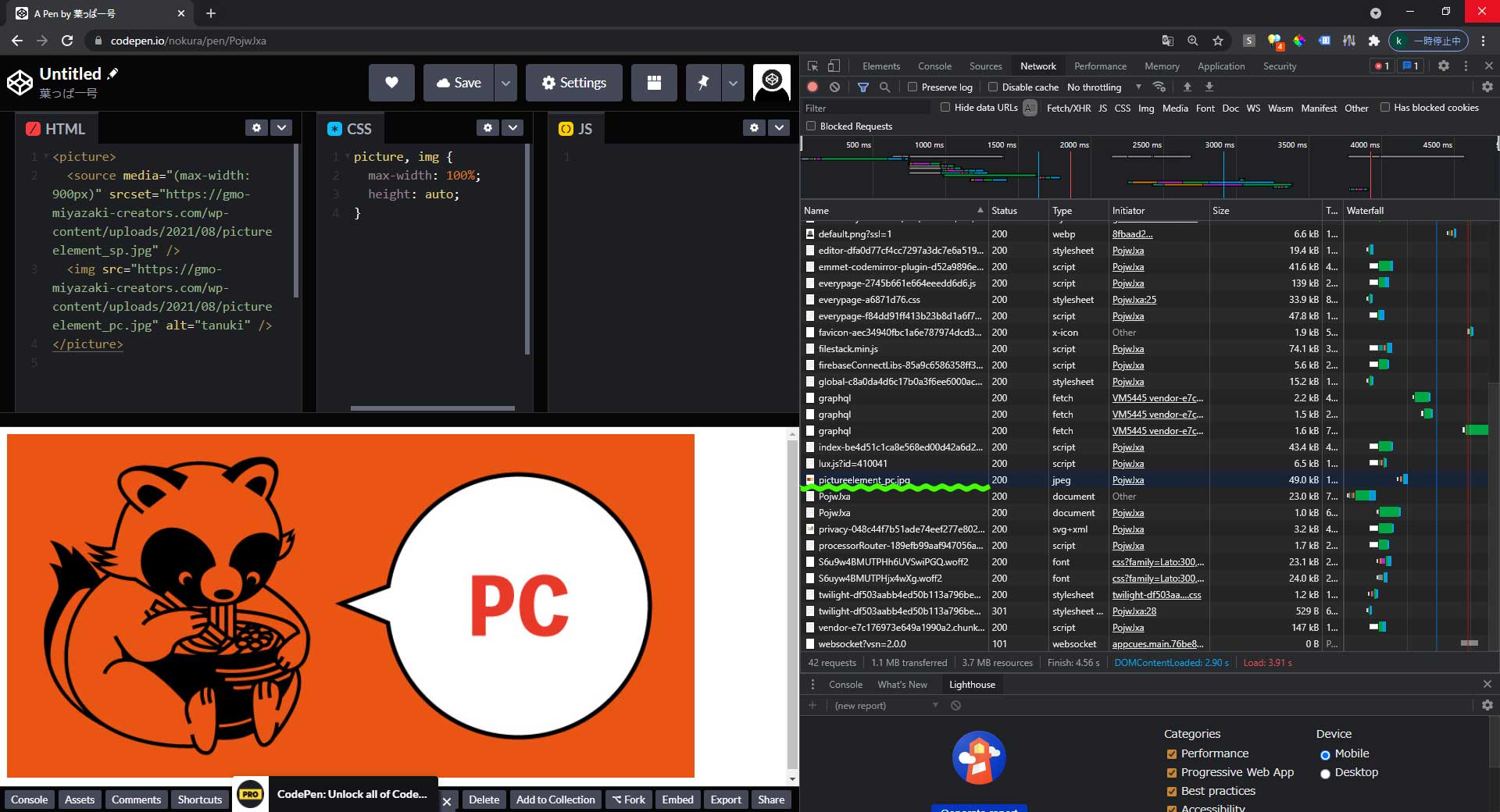This screenshot has width=1500, height=812.
Task: Switch to What's New drawer tab
Action: coord(902,684)
